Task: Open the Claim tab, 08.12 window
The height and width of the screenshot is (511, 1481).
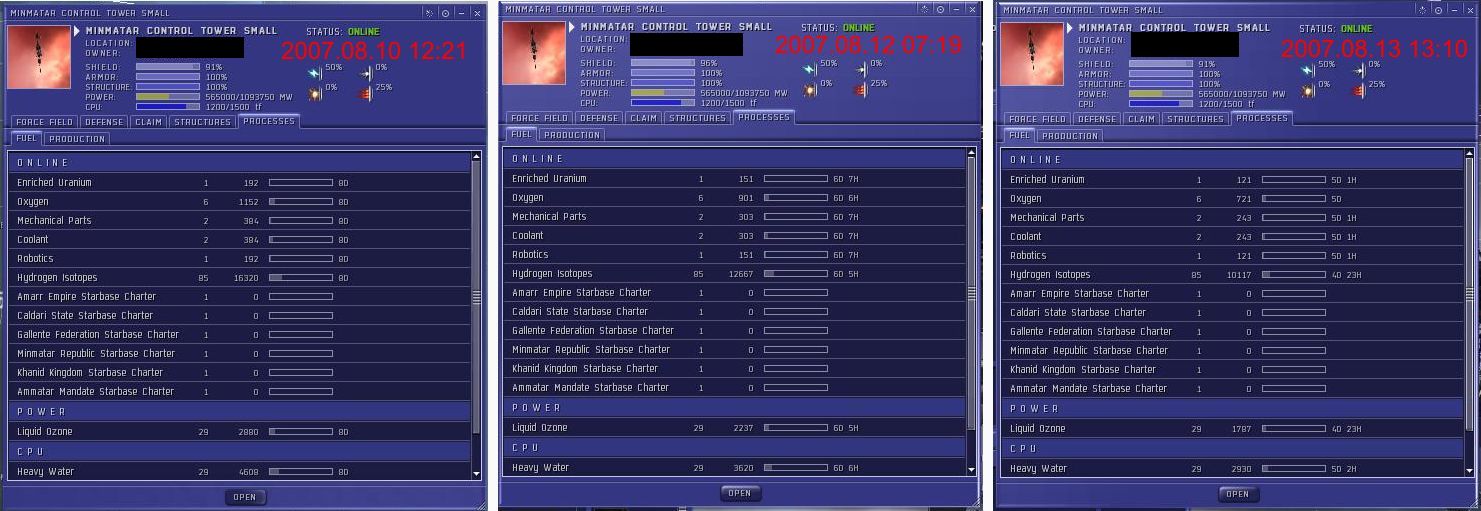Action: pyautogui.click(x=643, y=118)
